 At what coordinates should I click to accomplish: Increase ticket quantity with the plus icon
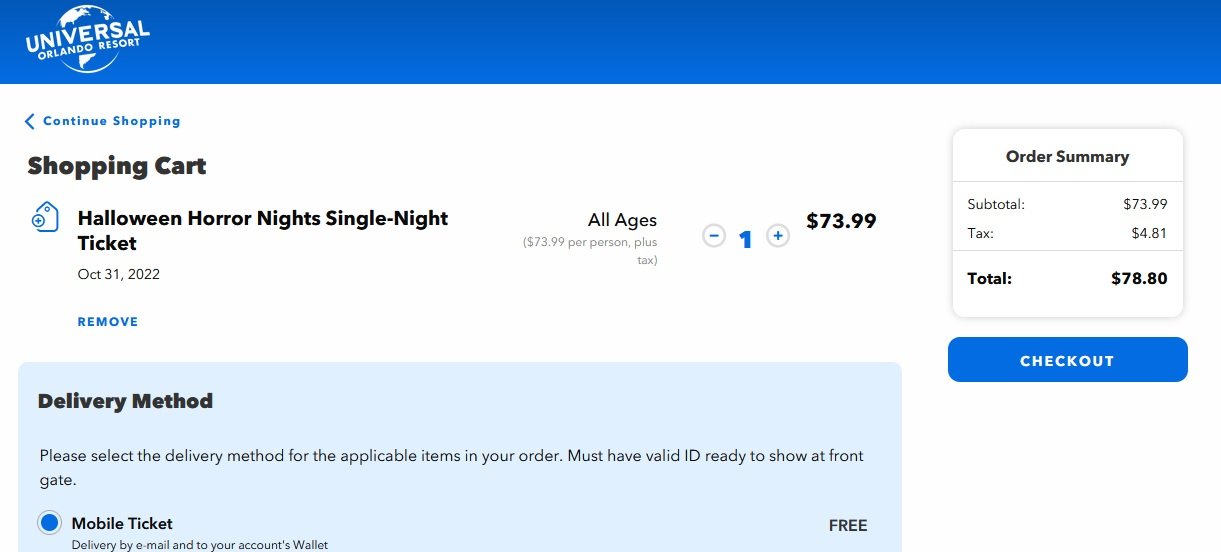(778, 236)
